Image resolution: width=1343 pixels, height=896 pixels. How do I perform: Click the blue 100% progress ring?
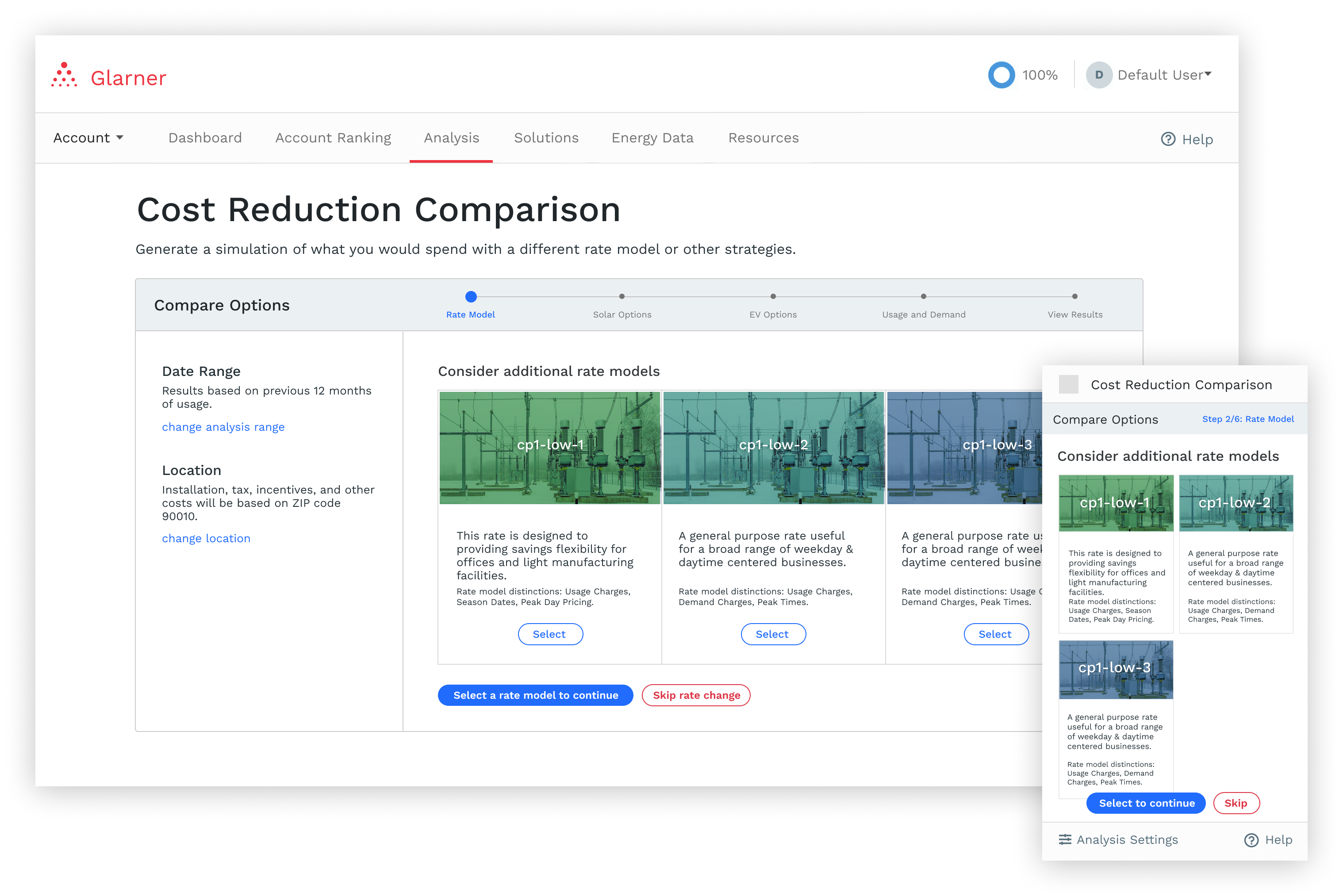[1001, 75]
